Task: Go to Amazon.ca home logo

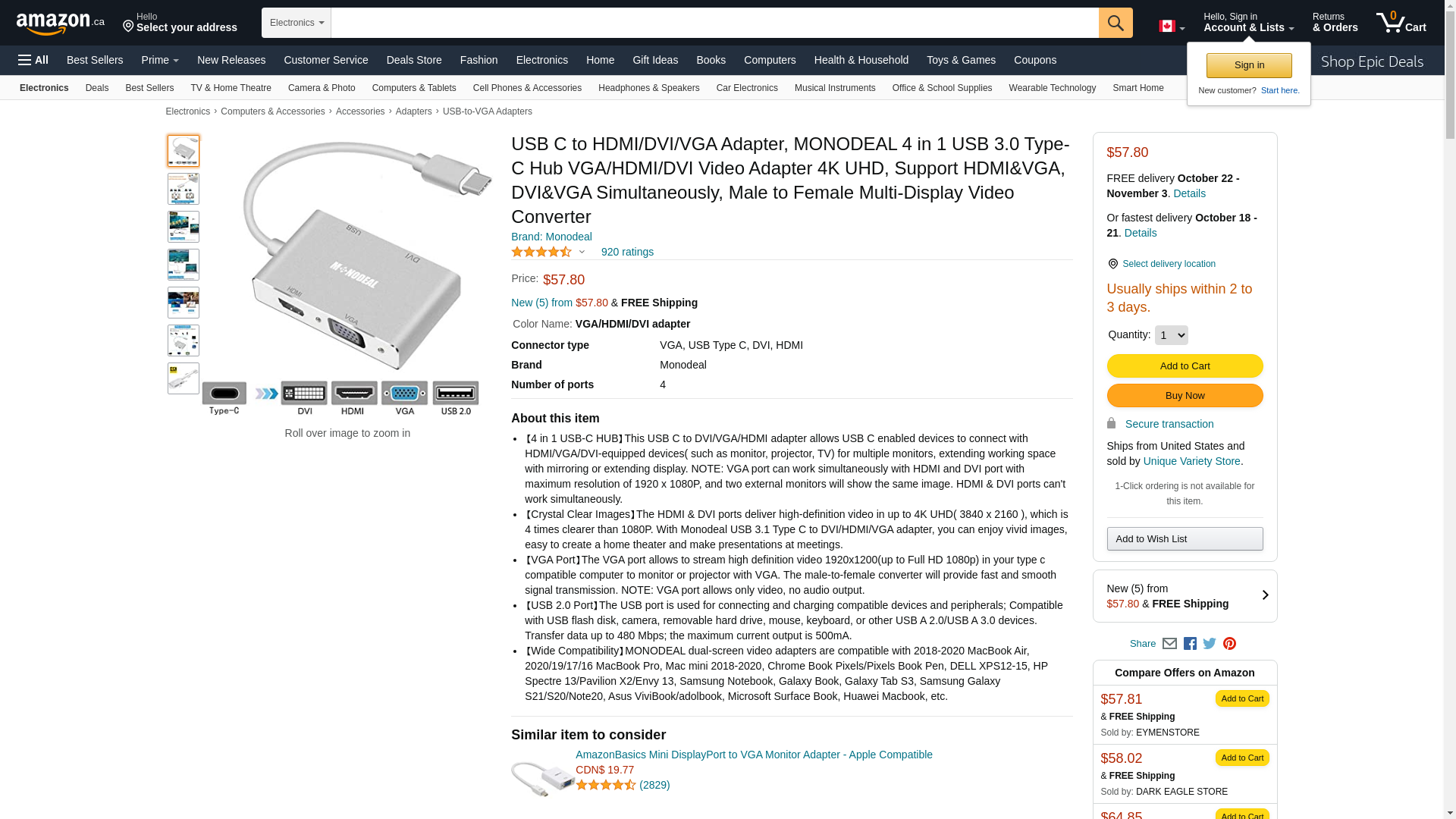Action: (61, 24)
